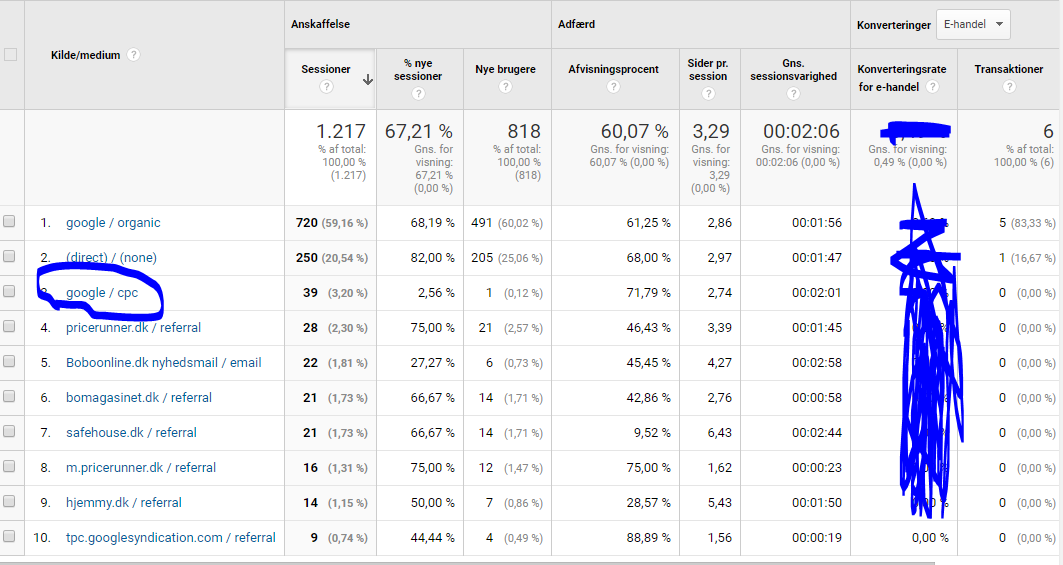Click help icon under Sider pr. session

[x=708, y=94]
